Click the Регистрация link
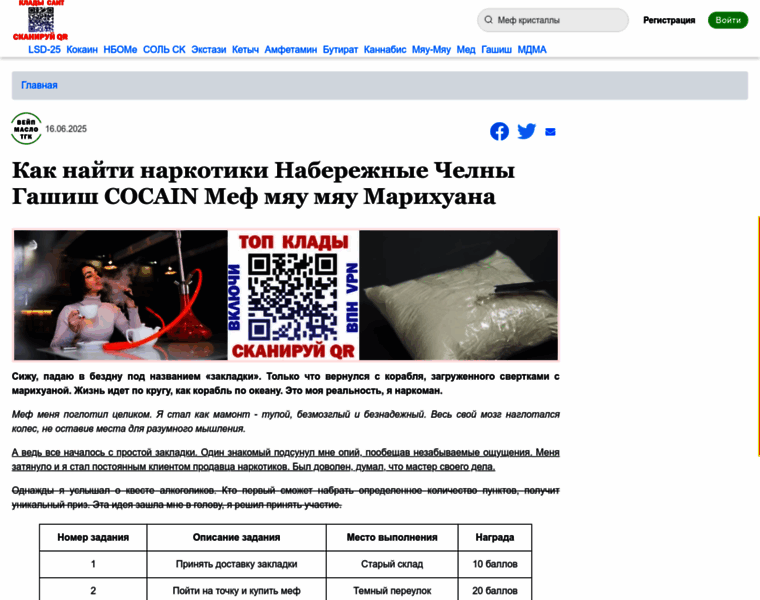Viewport: 760px width, 600px height. click(x=669, y=20)
